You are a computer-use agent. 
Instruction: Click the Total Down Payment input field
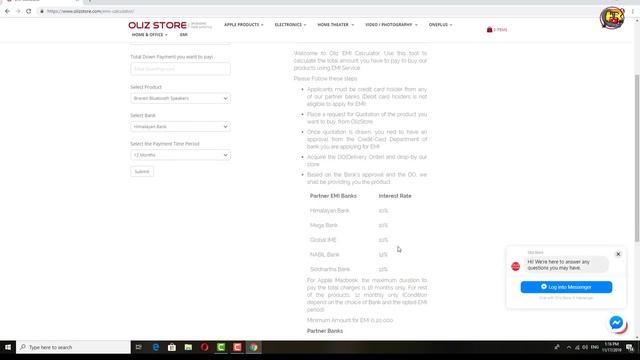coord(180,69)
